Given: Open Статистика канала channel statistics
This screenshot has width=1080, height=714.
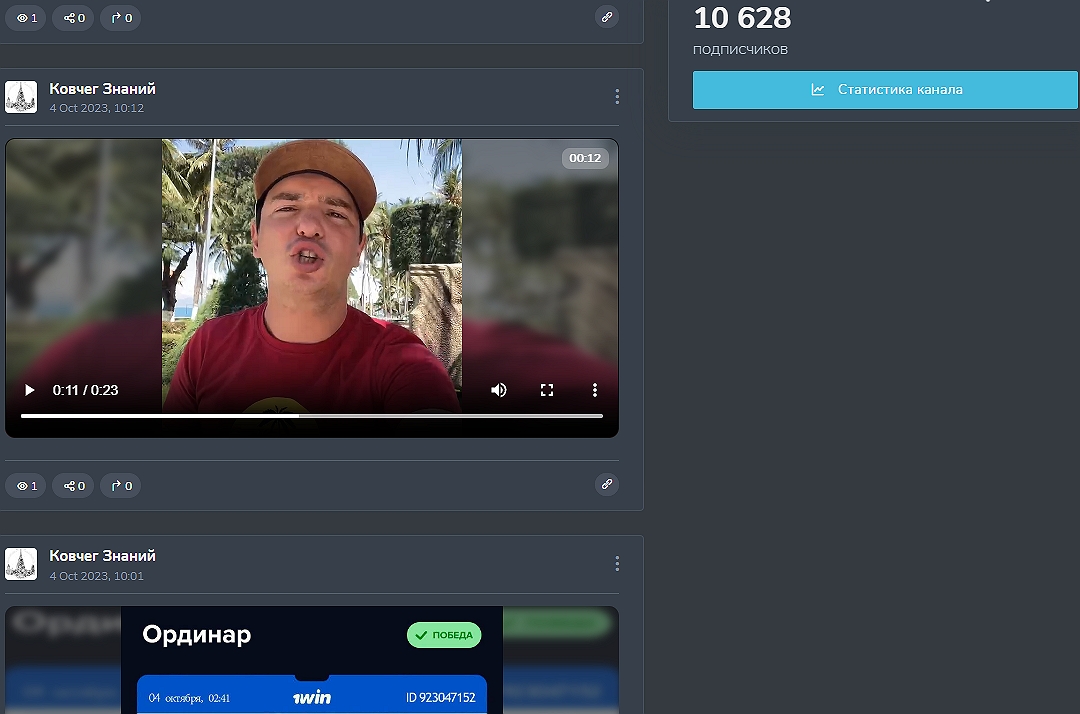Looking at the screenshot, I should 885,90.
